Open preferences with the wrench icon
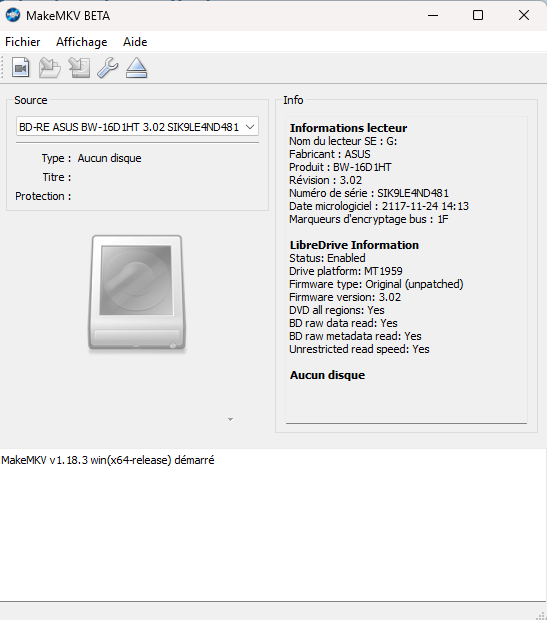Viewport: 547px width, 620px height. (x=108, y=68)
